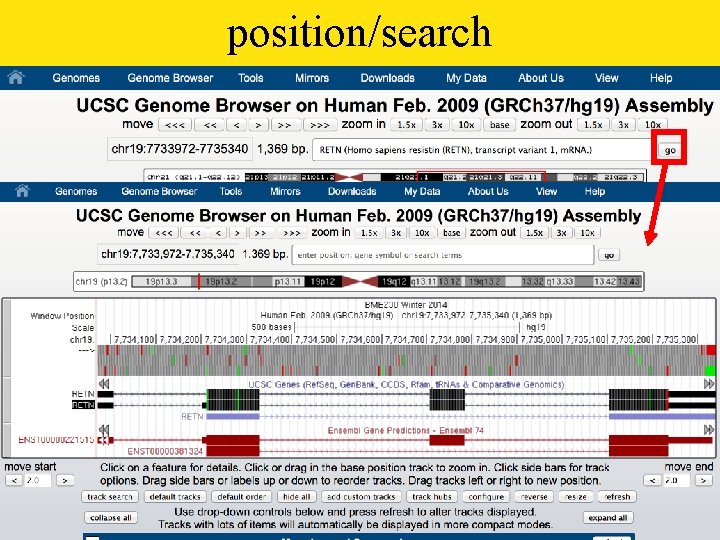Open the Genomes menu in the lower browser

(76, 191)
